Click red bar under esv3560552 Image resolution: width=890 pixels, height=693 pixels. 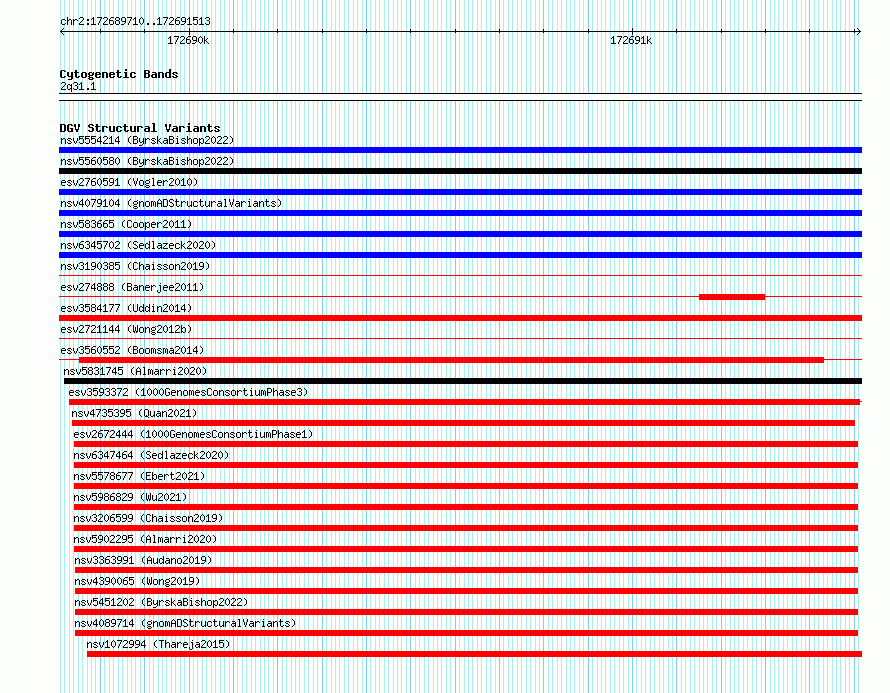(x=451, y=360)
